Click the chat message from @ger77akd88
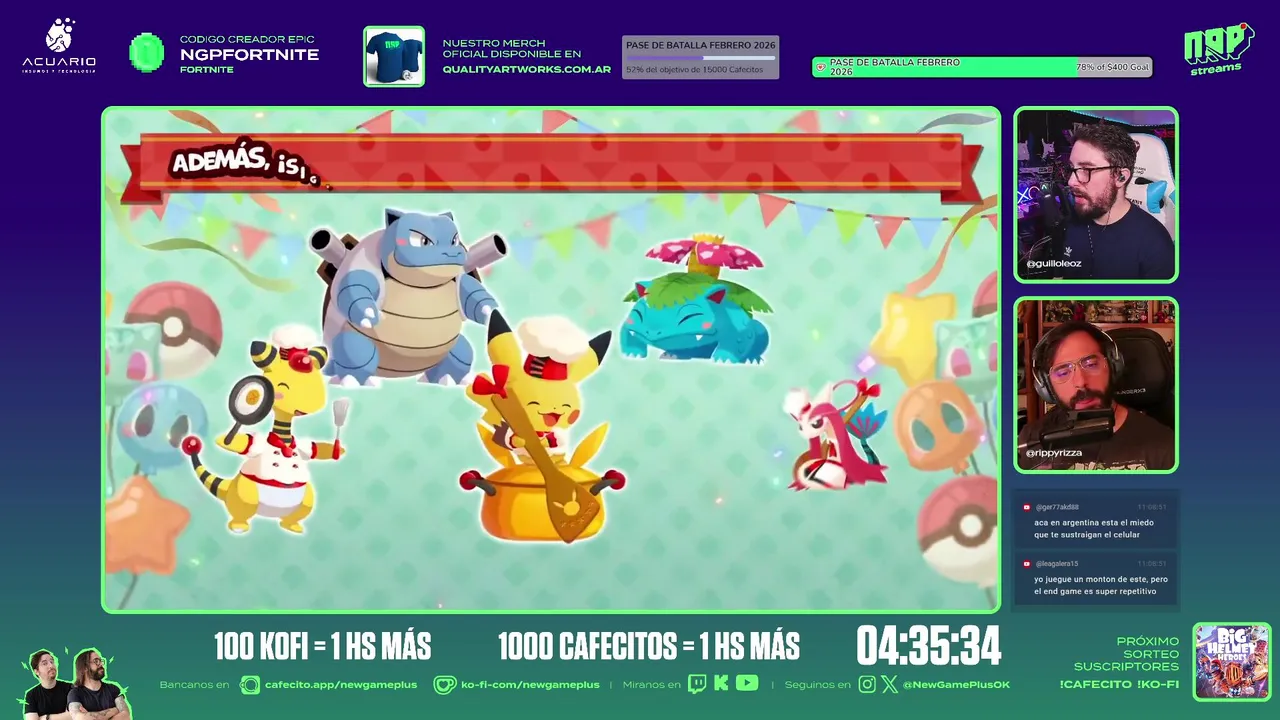This screenshot has height=720, width=1280. pyautogui.click(x=1096, y=521)
